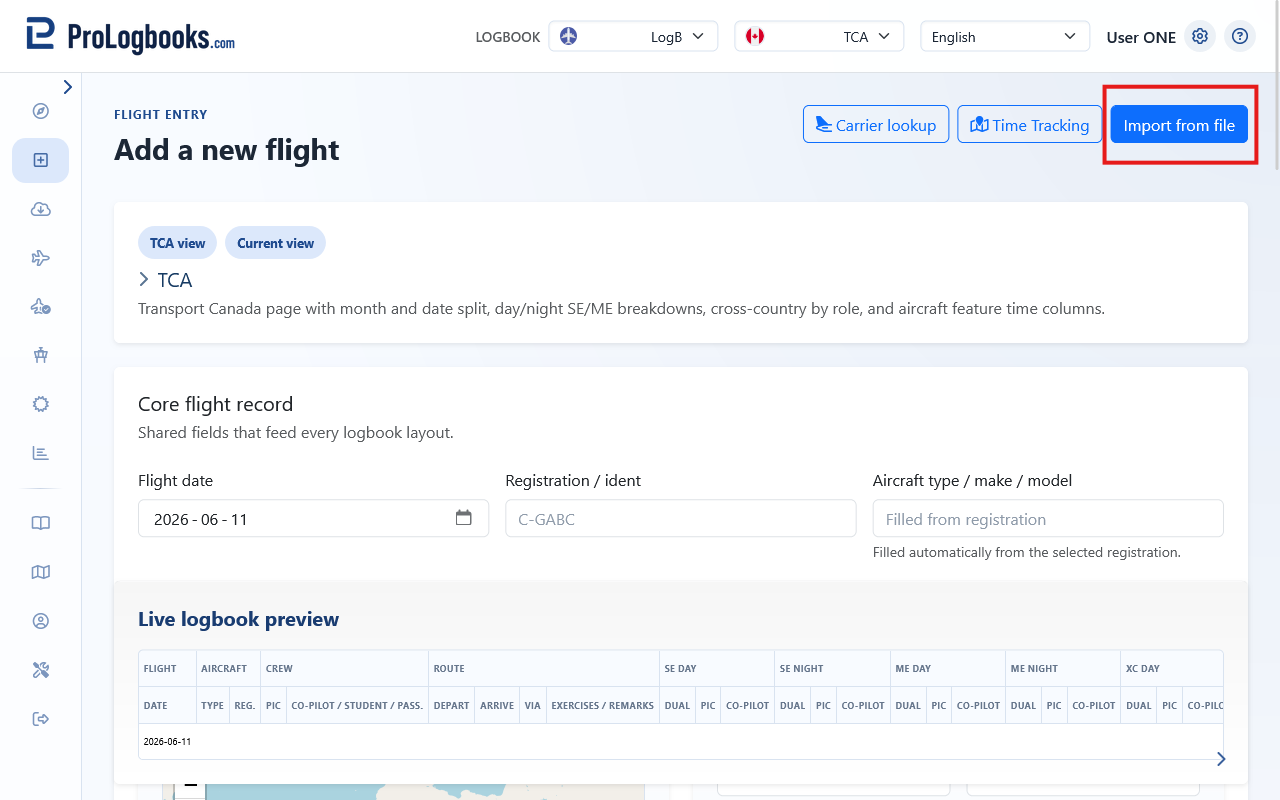
Task: Click the Flight date field
Action: coord(313,519)
